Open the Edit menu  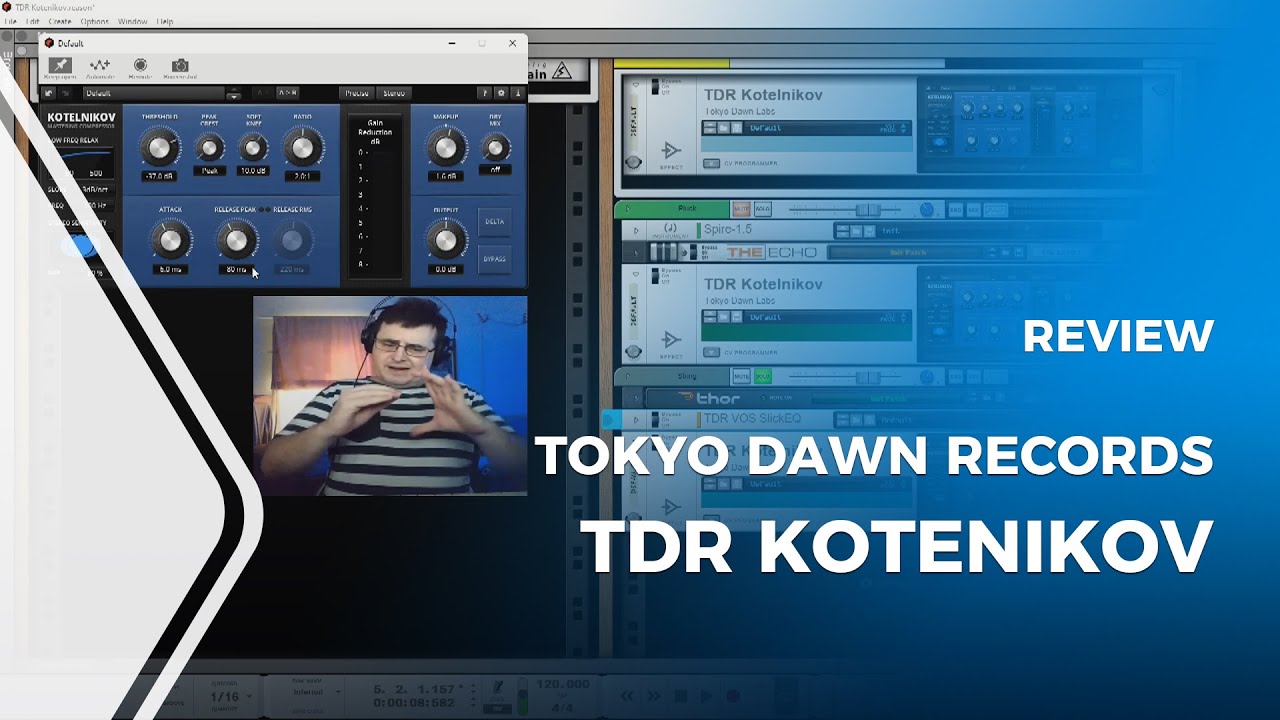(x=33, y=21)
